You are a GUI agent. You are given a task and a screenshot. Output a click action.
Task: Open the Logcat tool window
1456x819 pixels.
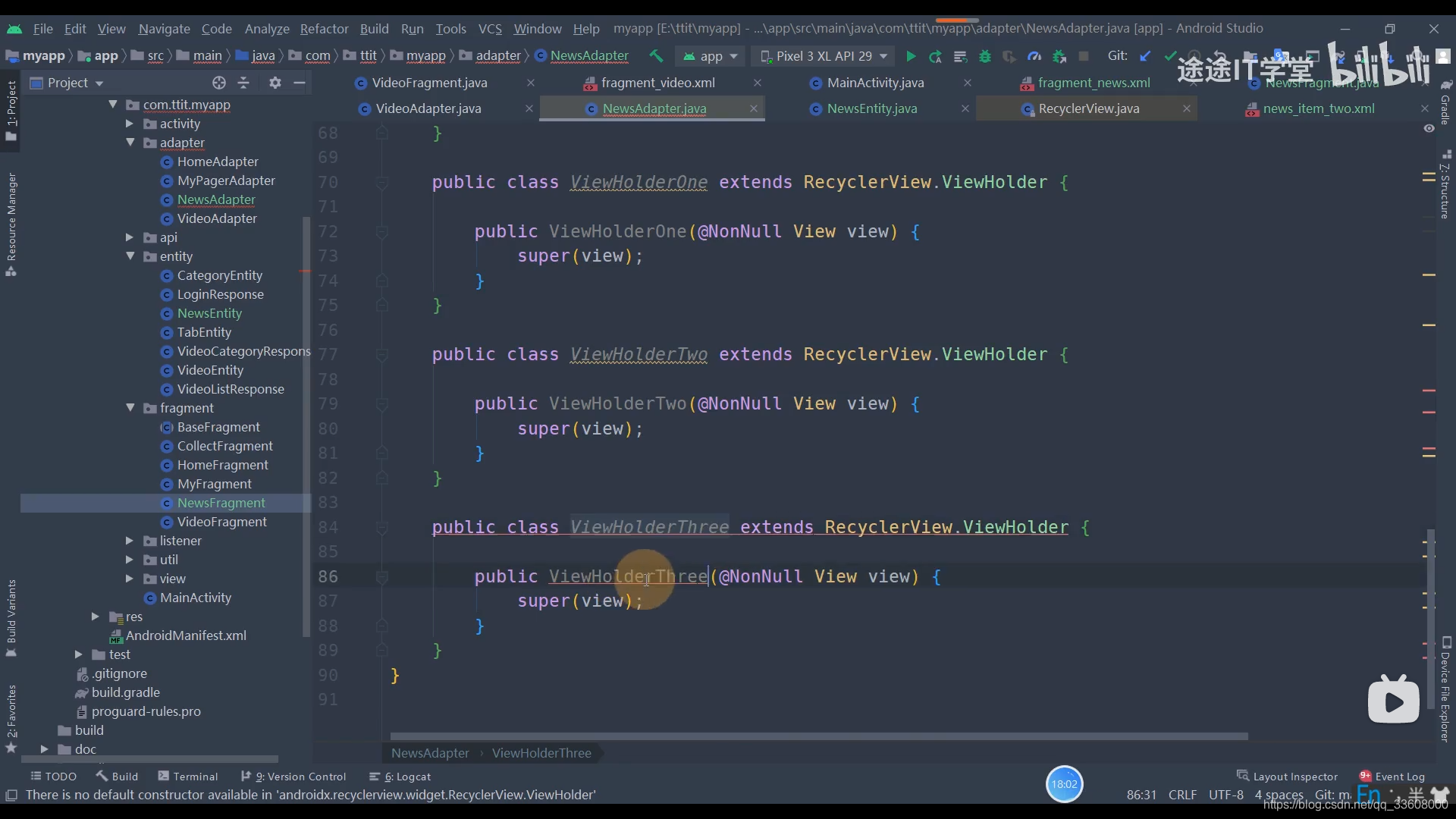(x=400, y=777)
